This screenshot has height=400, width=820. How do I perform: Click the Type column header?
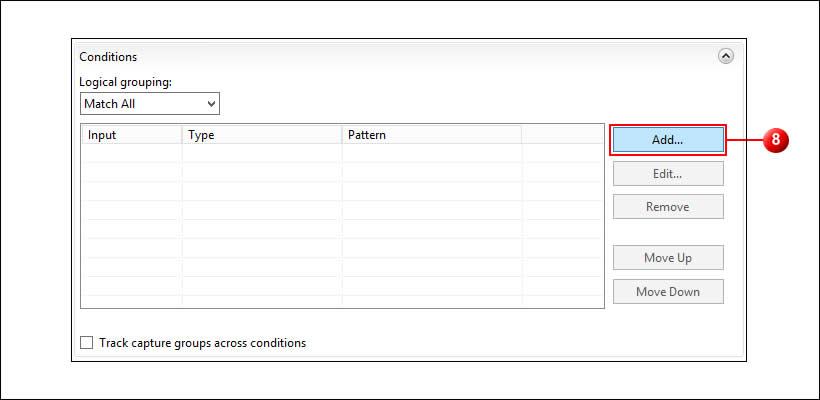[x=262, y=135]
